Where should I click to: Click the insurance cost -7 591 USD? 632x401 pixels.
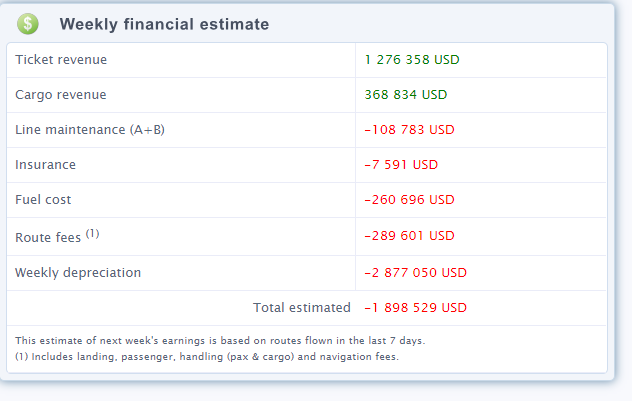[401, 165]
